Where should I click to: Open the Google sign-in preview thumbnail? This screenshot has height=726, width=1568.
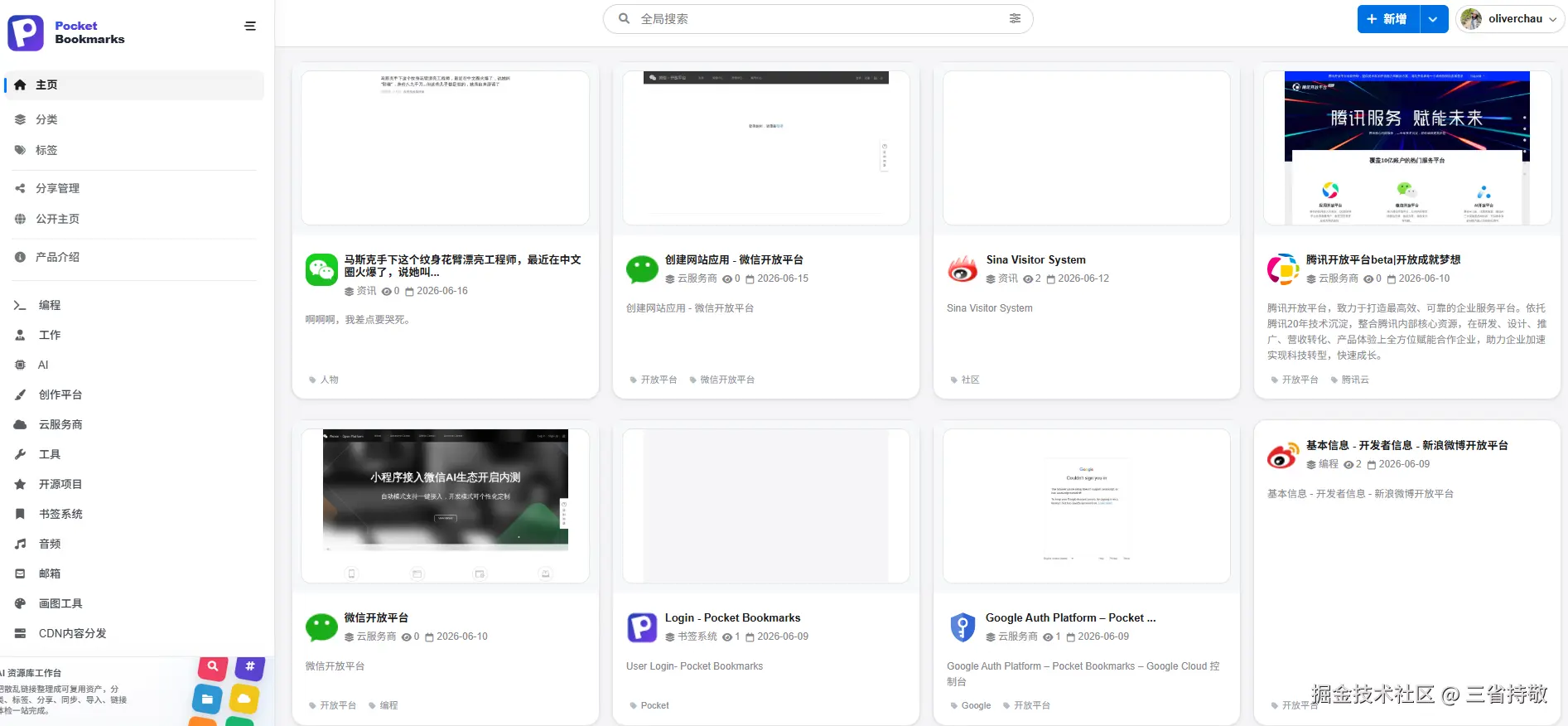pos(1086,506)
